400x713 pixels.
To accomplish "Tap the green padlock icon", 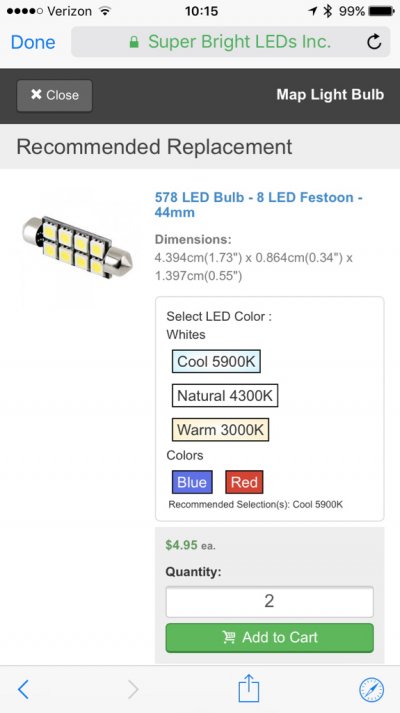I will tap(134, 42).
